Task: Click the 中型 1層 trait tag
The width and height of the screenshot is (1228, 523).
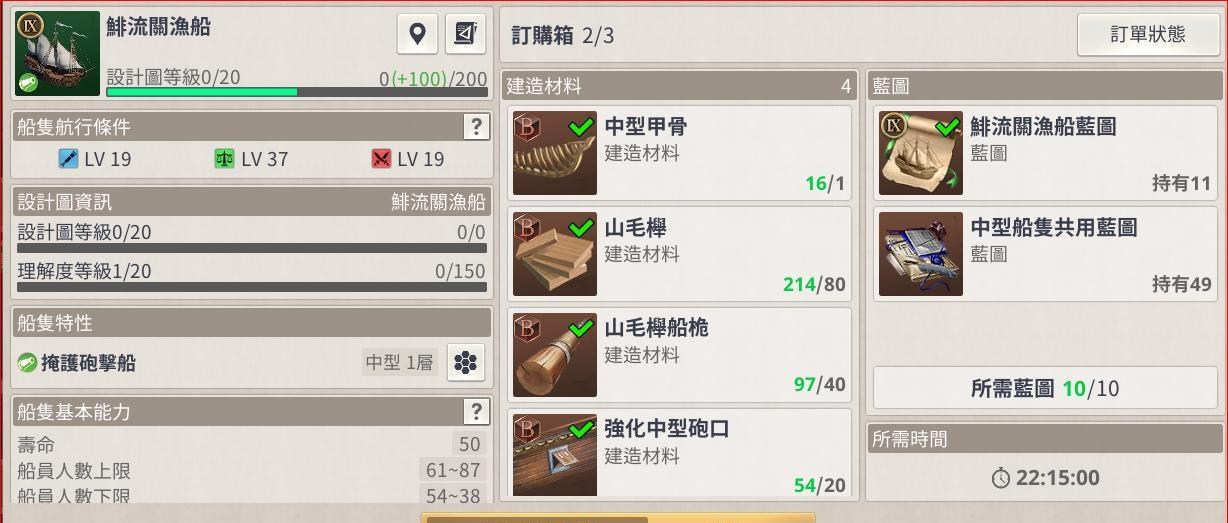Action: pos(399,363)
